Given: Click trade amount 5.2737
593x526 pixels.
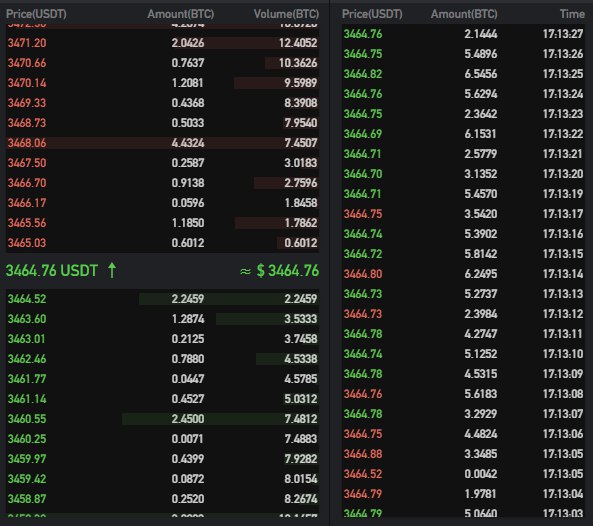Looking at the screenshot, I should click(x=481, y=294).
